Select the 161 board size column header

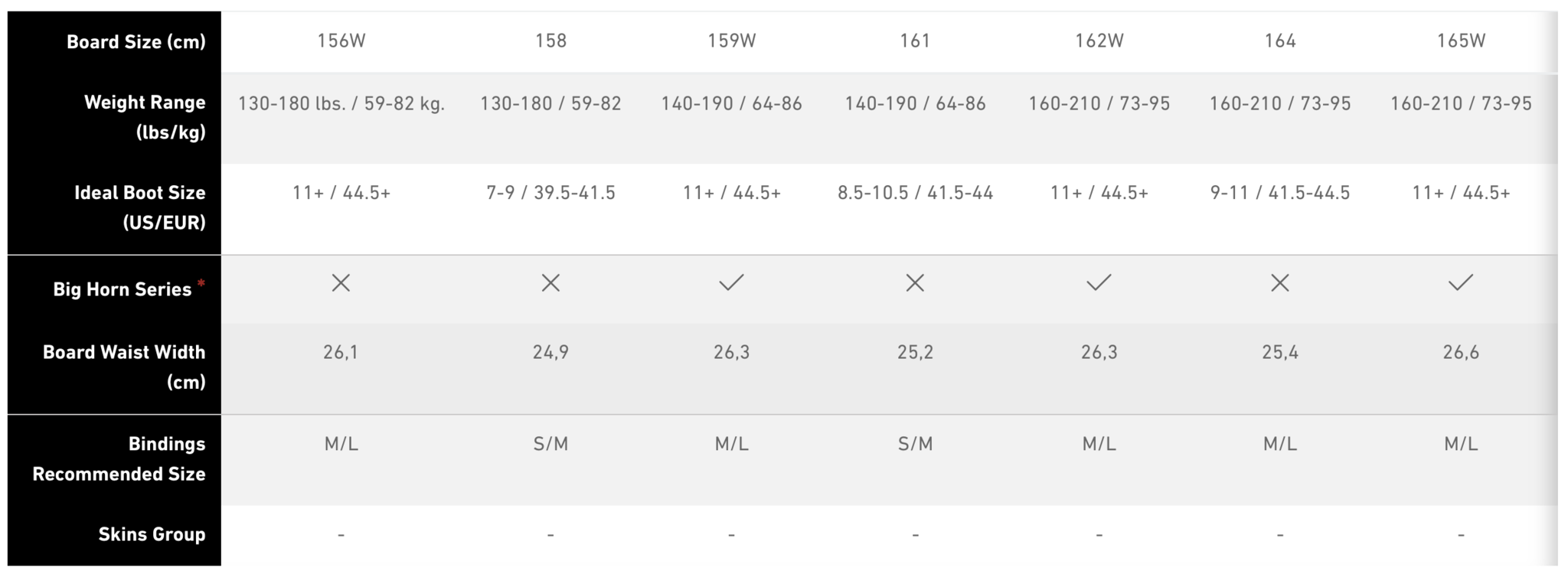915,41
